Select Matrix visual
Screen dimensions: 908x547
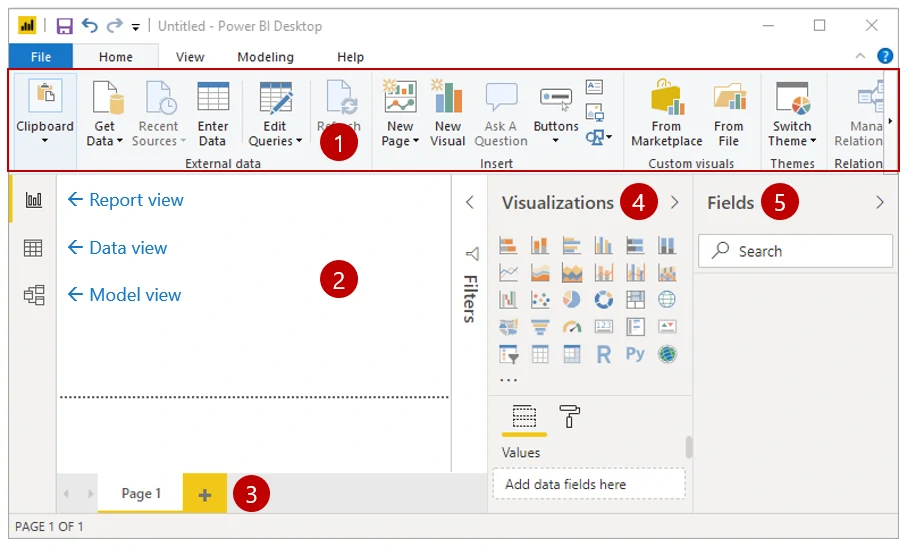click(572, 354)
